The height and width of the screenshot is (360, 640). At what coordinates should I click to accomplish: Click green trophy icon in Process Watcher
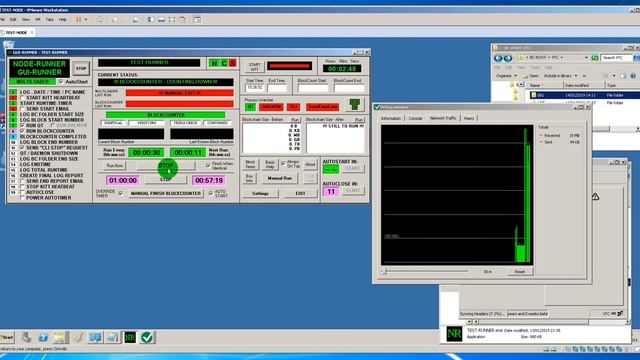point(355,104)
